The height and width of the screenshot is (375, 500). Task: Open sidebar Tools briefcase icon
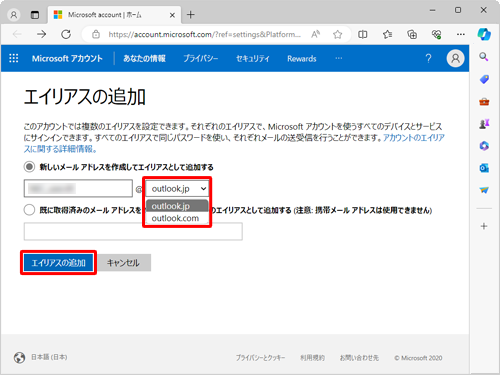(484, 101)
